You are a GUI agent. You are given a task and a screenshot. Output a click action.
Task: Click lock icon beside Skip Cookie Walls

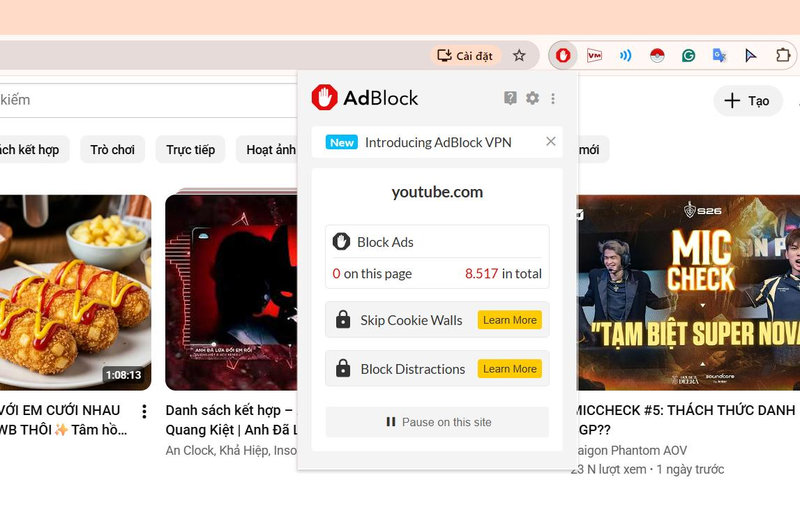click(343, 320)
